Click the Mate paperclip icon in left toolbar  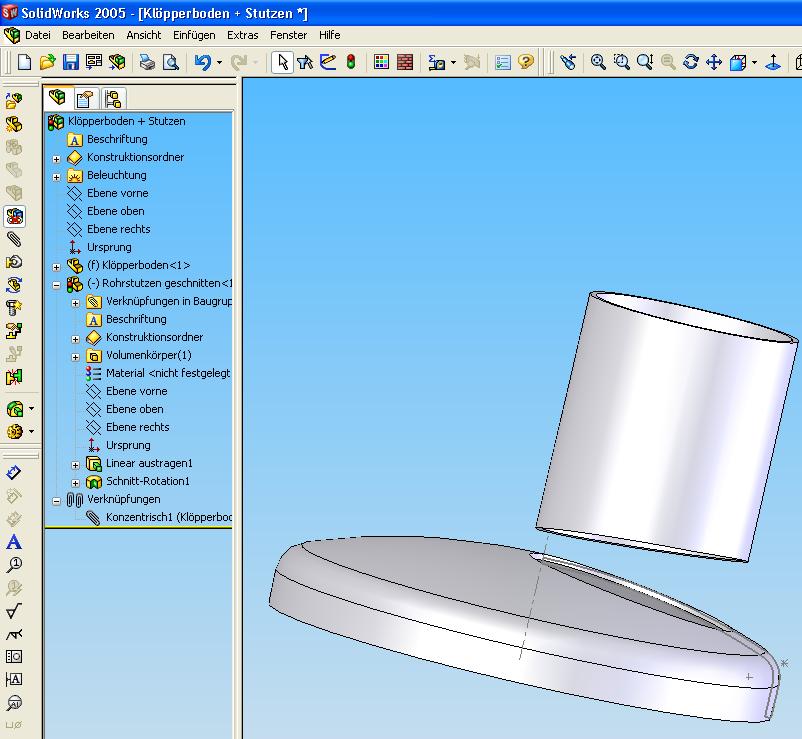14,240
